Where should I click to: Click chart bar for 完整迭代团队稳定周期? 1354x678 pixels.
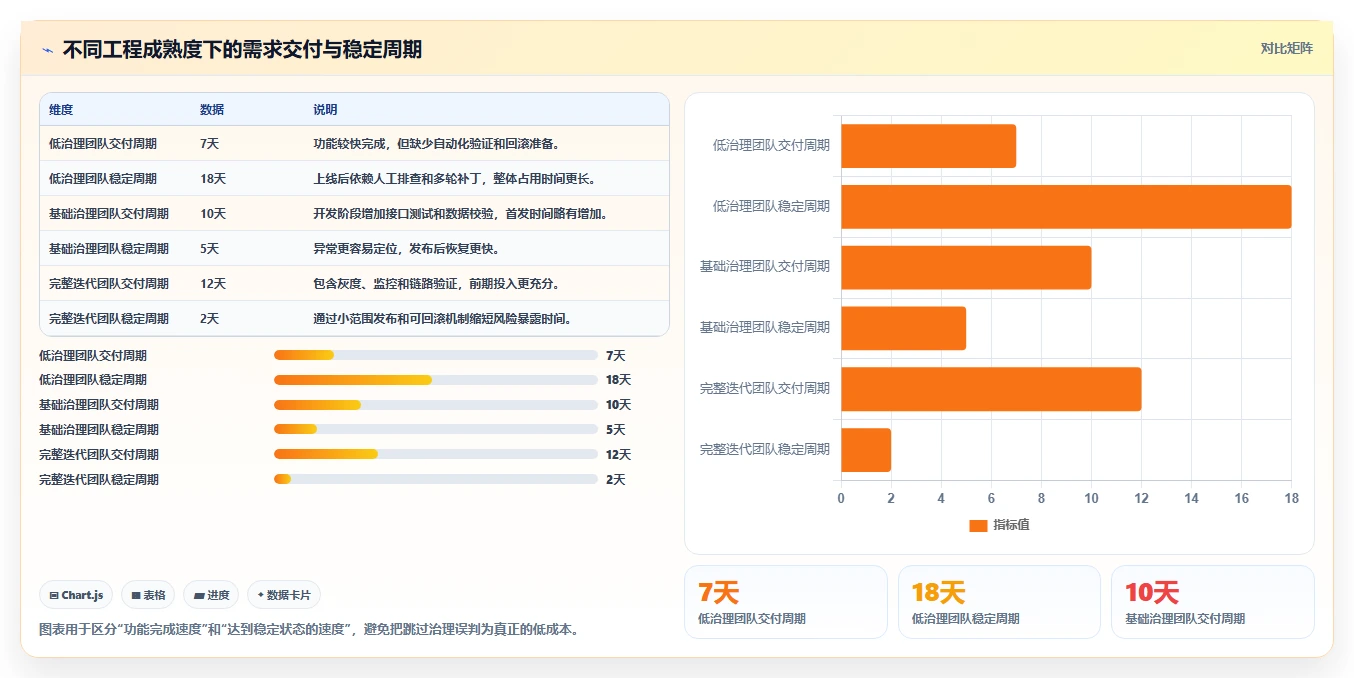click(x=866, y=450)
